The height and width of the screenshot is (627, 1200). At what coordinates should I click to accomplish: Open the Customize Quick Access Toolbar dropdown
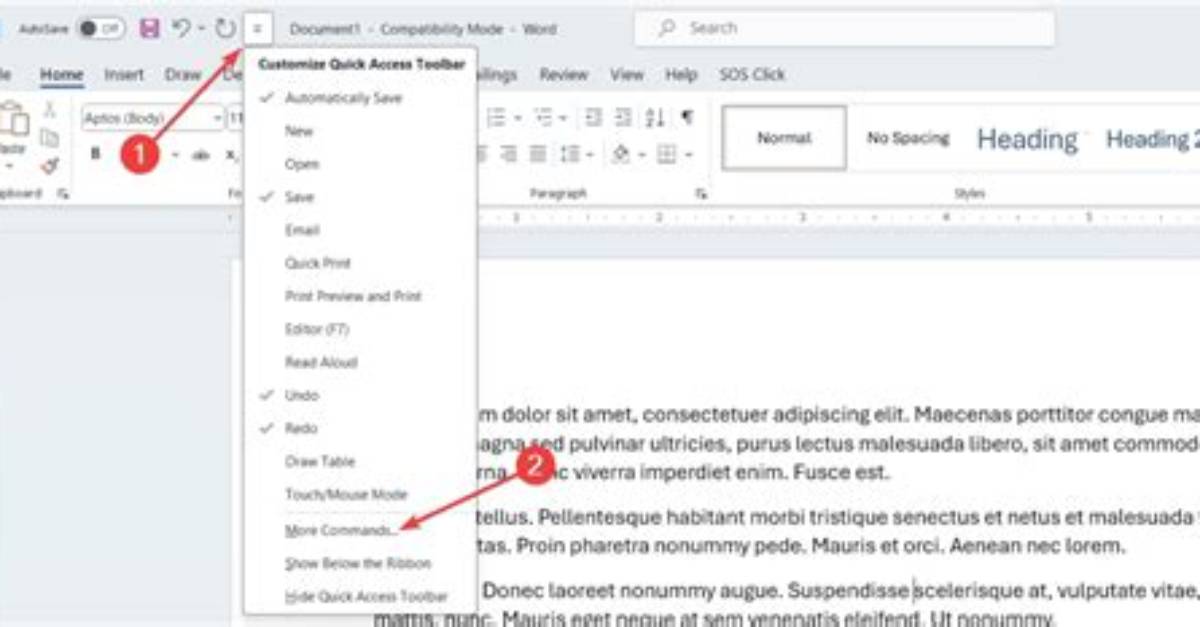click(x=257, y=29)
